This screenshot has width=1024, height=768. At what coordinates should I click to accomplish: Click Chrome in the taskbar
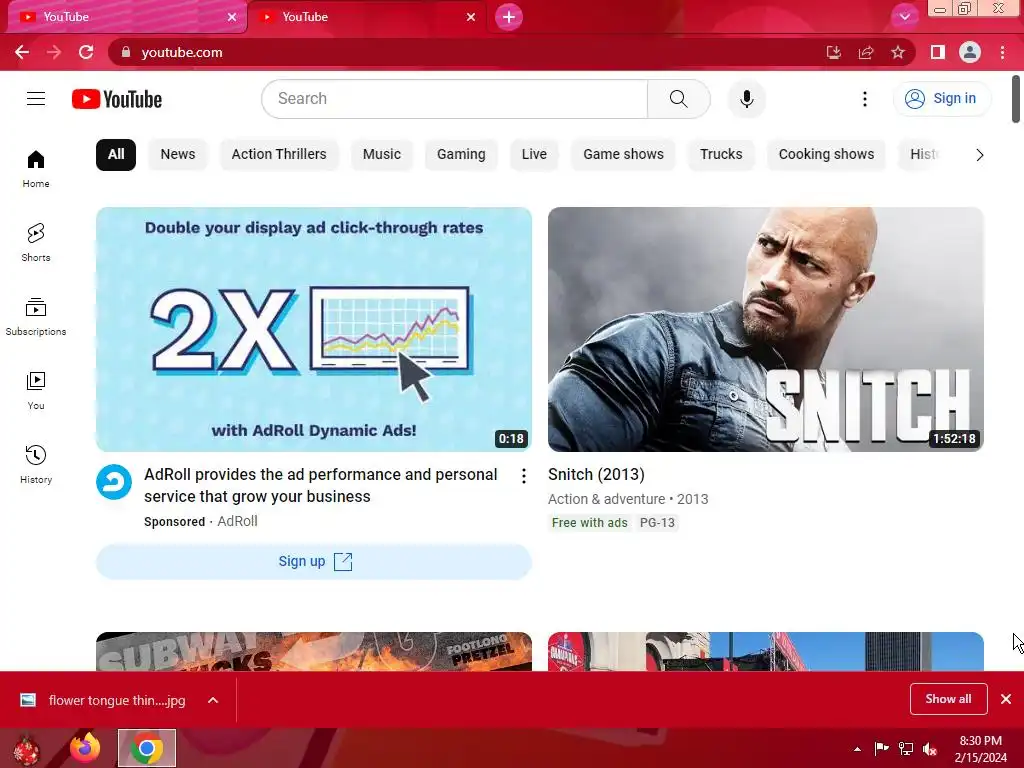pyautogui.click(x=147, y=748)
